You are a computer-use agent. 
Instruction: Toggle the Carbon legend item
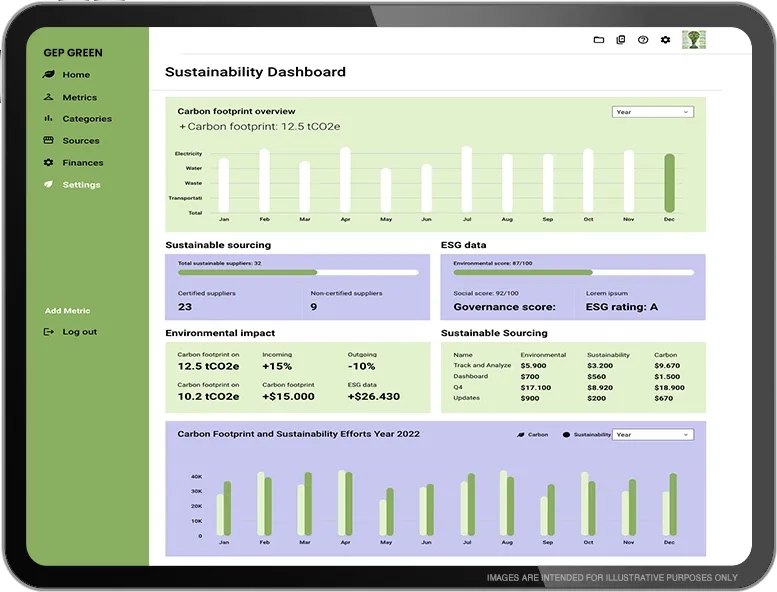tap(532, 435)
